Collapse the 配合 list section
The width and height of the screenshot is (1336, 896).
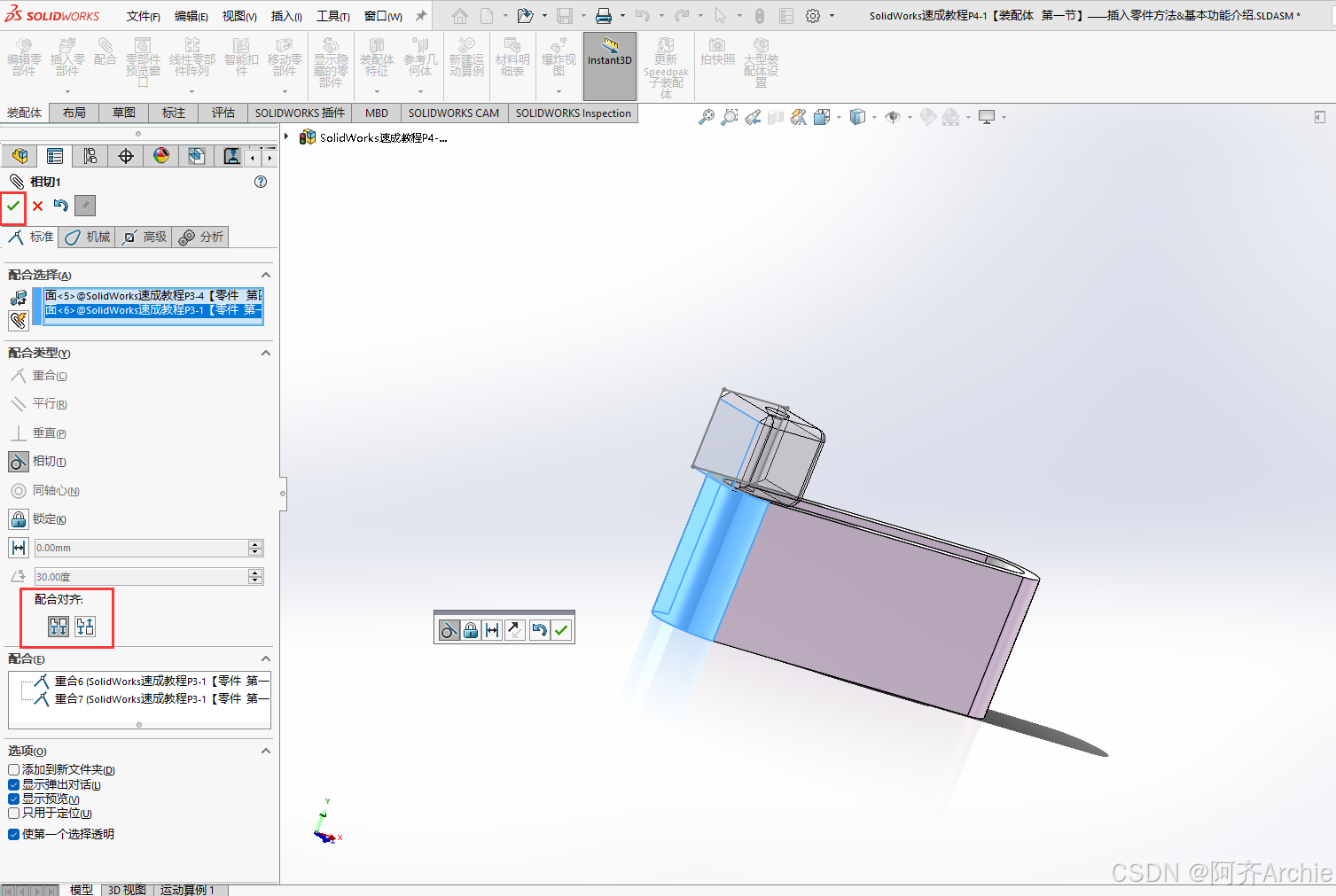pyautogui.click(x=265, y=658)
